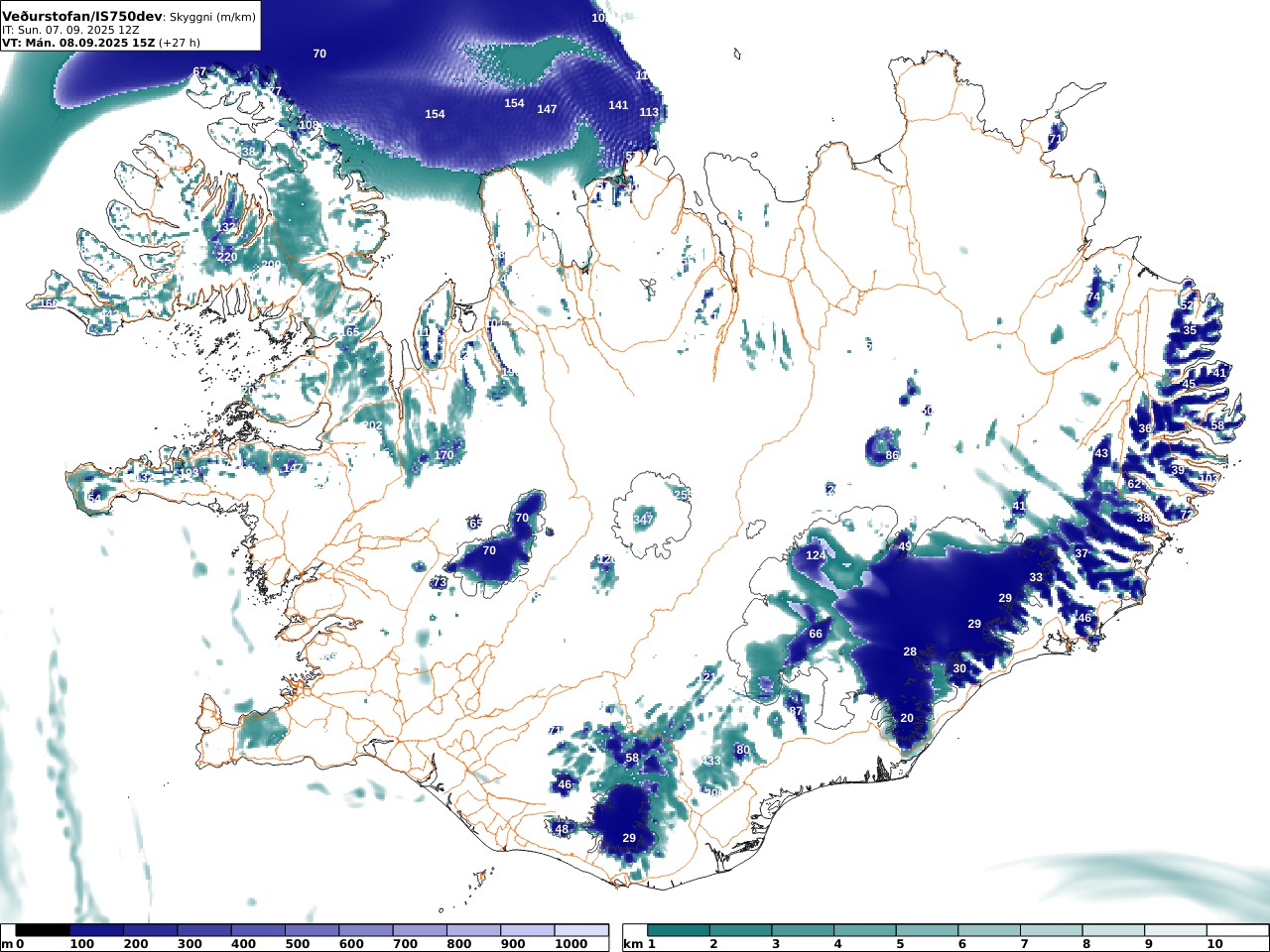Click the 500 tick on meter scale
The width and height of the screenshot is (1270, 952).
pyautogui.click(x=298, y=944)
